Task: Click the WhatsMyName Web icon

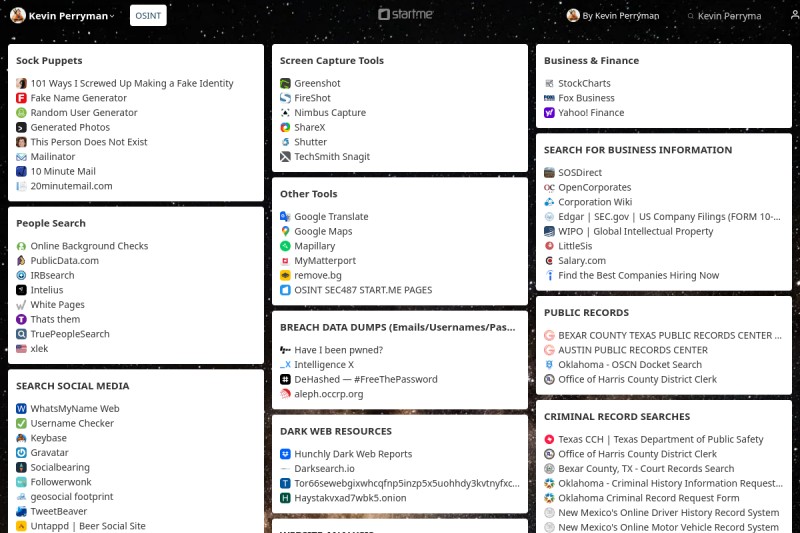Action: coord(21,409)
